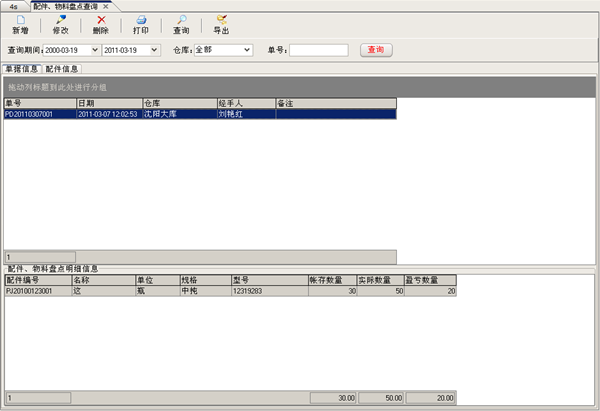Click the 新增 (New) toolbar icon
This screenshot has width=600, height=411.
tap(21, 20)
